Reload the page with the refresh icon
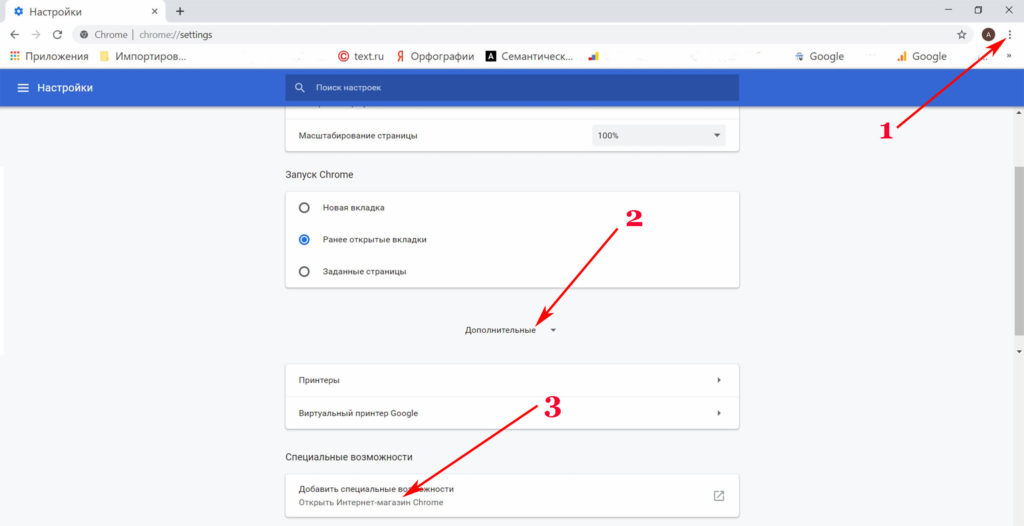The image size is (1024, 526). click(57, 34)
